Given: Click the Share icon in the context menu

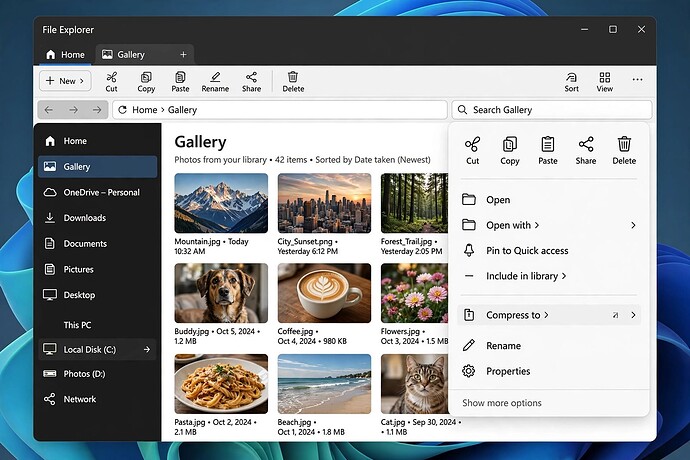Looking at the screenshot, I should [586, 144].
